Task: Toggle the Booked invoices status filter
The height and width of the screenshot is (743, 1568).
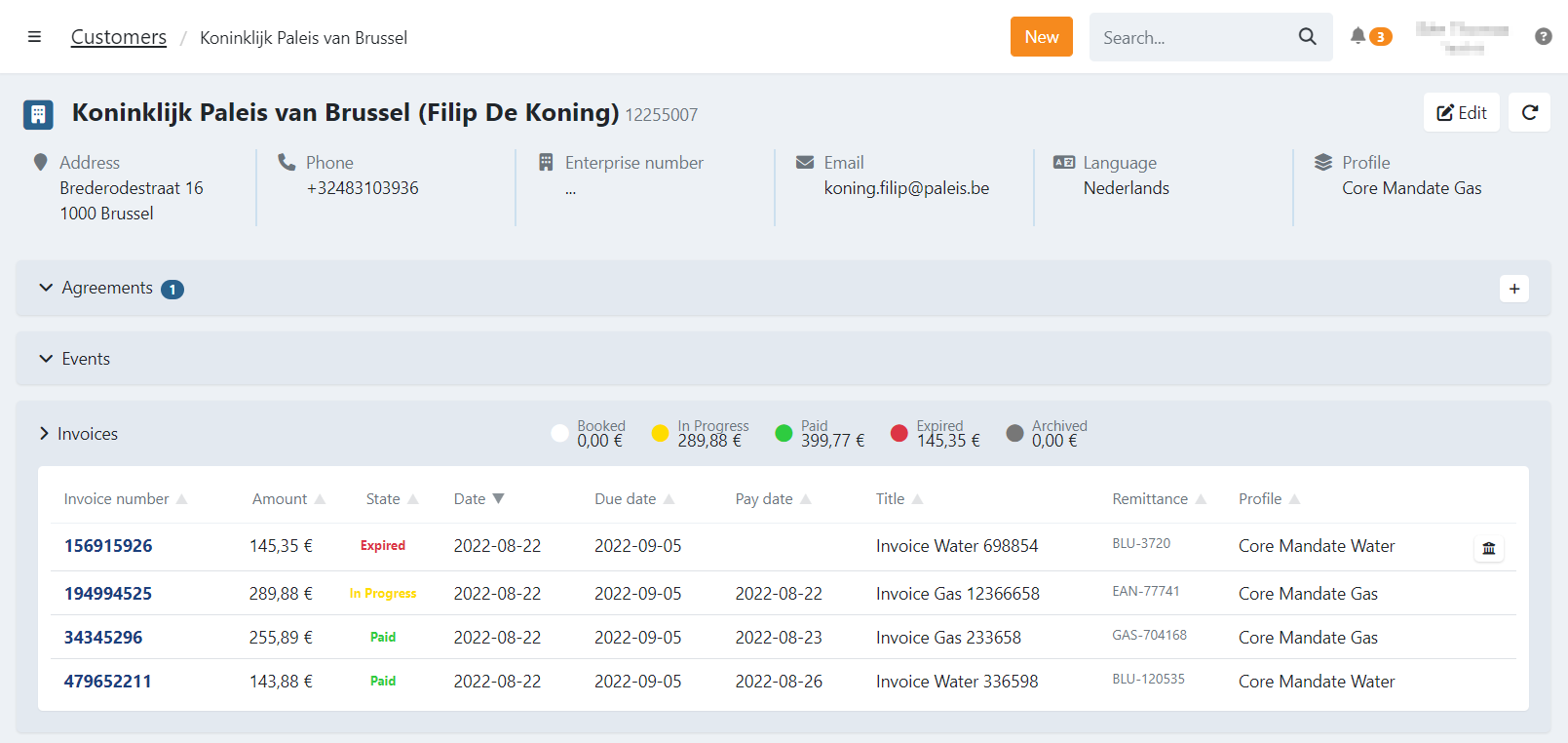Action: 559,433
